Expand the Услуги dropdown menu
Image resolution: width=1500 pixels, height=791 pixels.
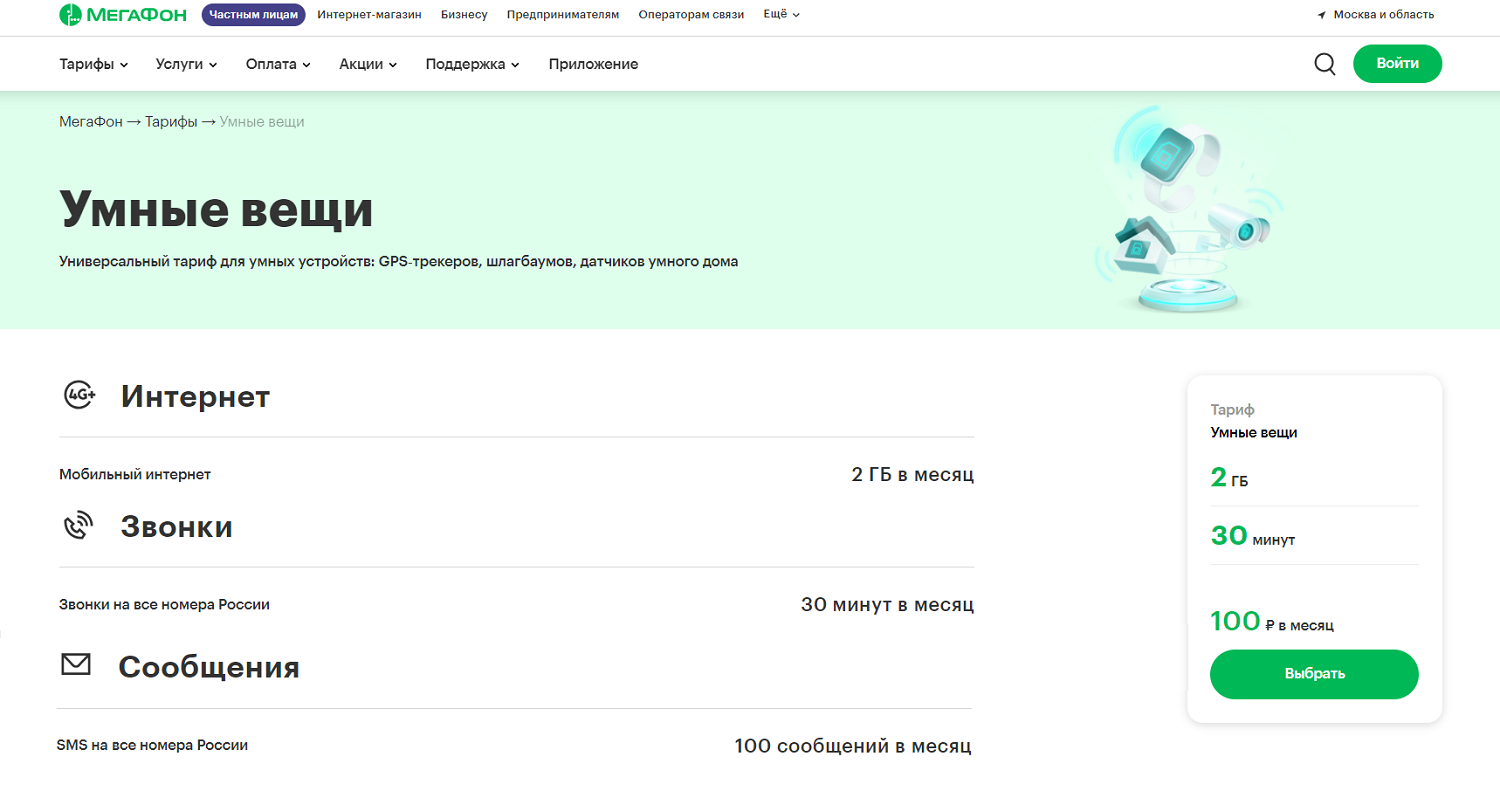tap(187, 64)
